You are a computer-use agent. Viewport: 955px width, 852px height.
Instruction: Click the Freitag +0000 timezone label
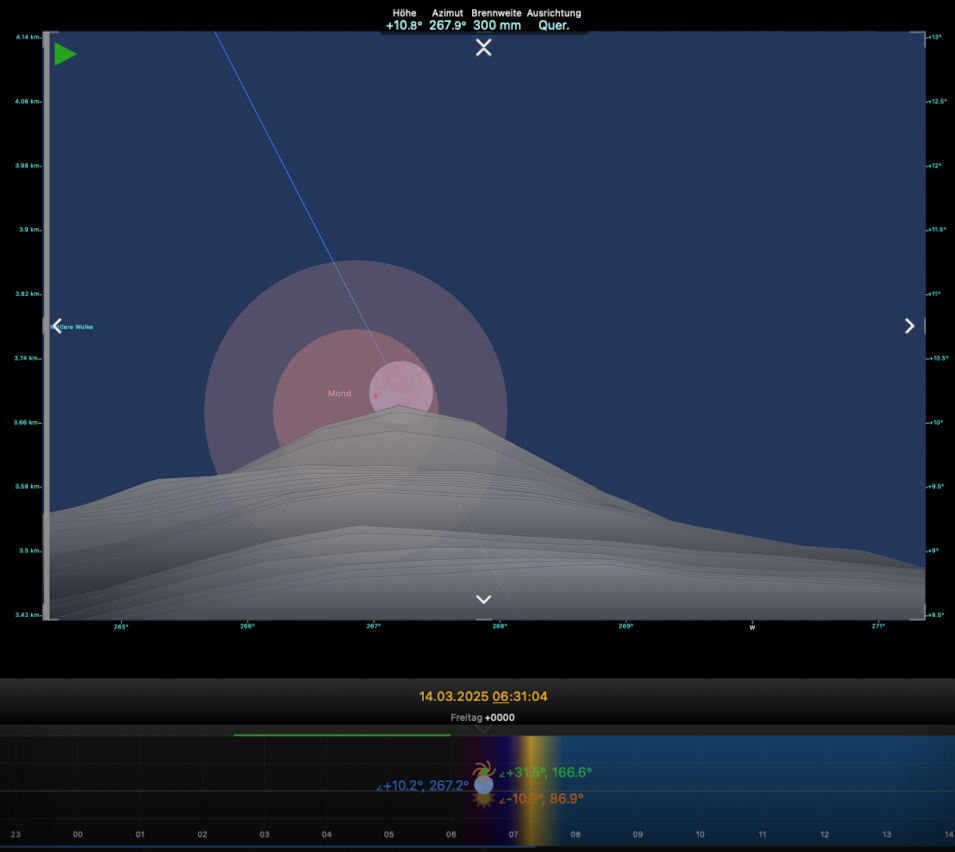(483, 718)
